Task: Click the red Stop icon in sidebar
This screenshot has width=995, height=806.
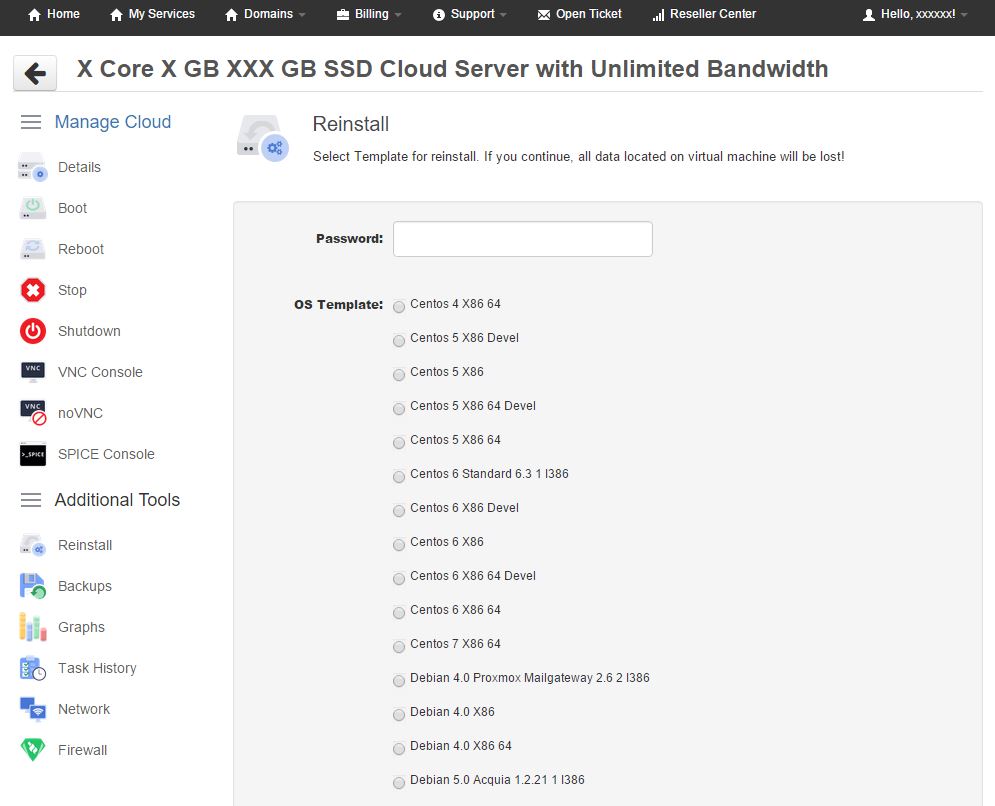Action: pyautogui.click(x=33, y=290)
